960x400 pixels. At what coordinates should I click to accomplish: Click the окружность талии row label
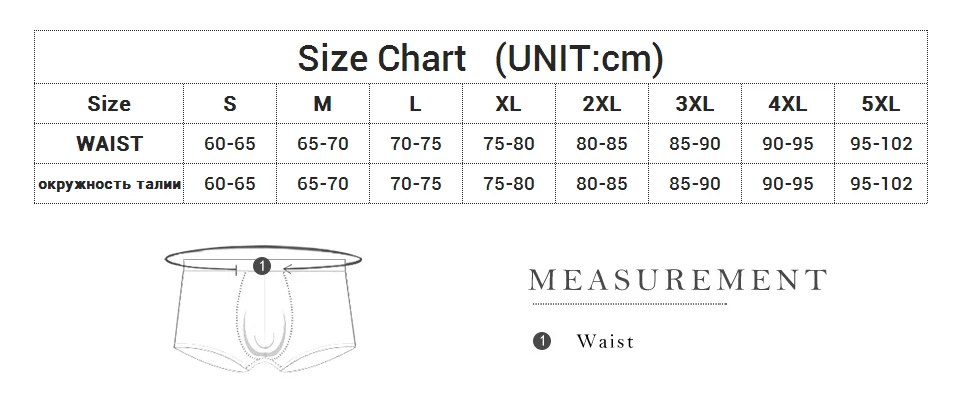pyautogui.click(x=109, y=184)
